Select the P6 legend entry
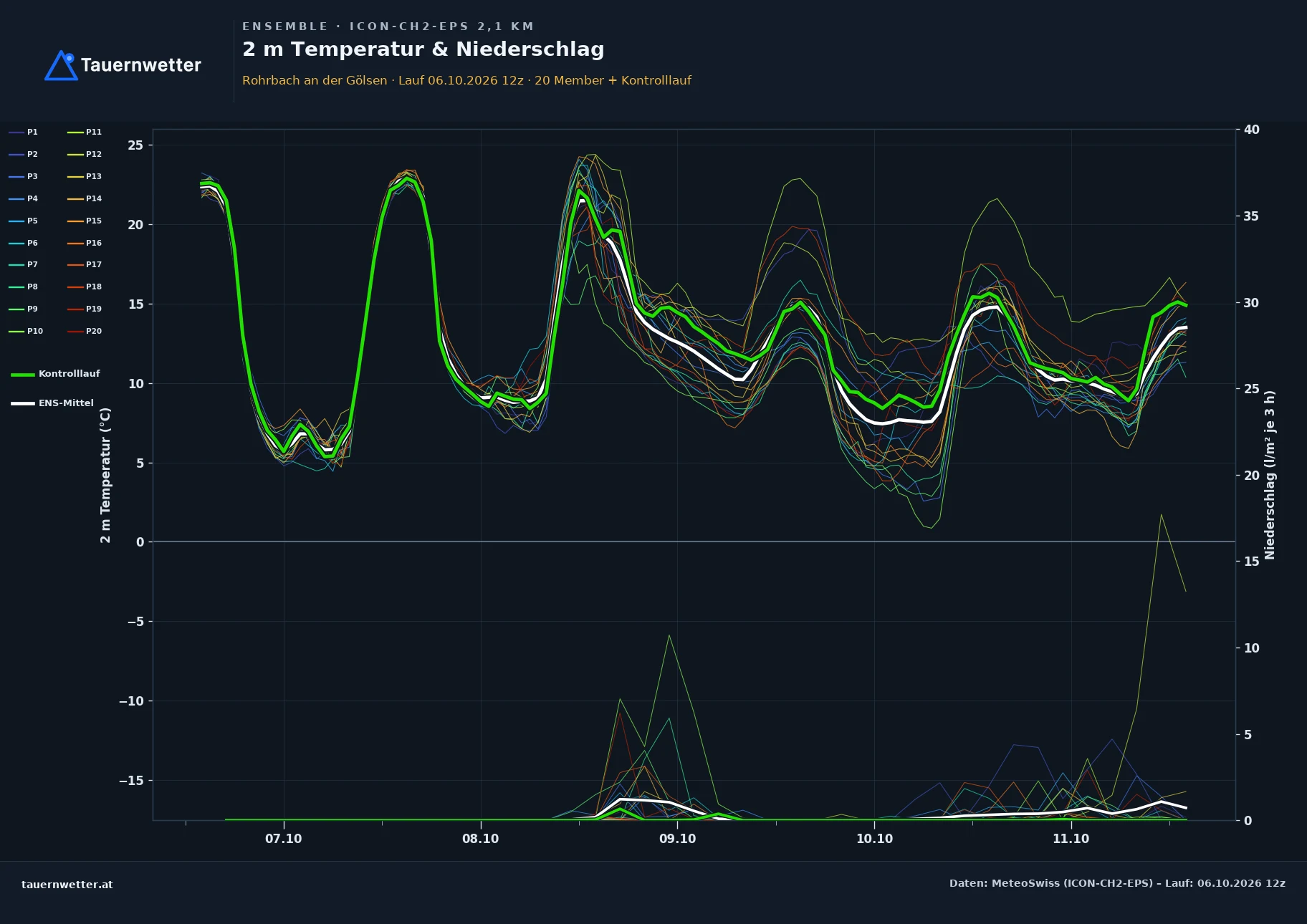Image resolution: width=1307 pixels, height=924 pixels. (x=24, y=243)
